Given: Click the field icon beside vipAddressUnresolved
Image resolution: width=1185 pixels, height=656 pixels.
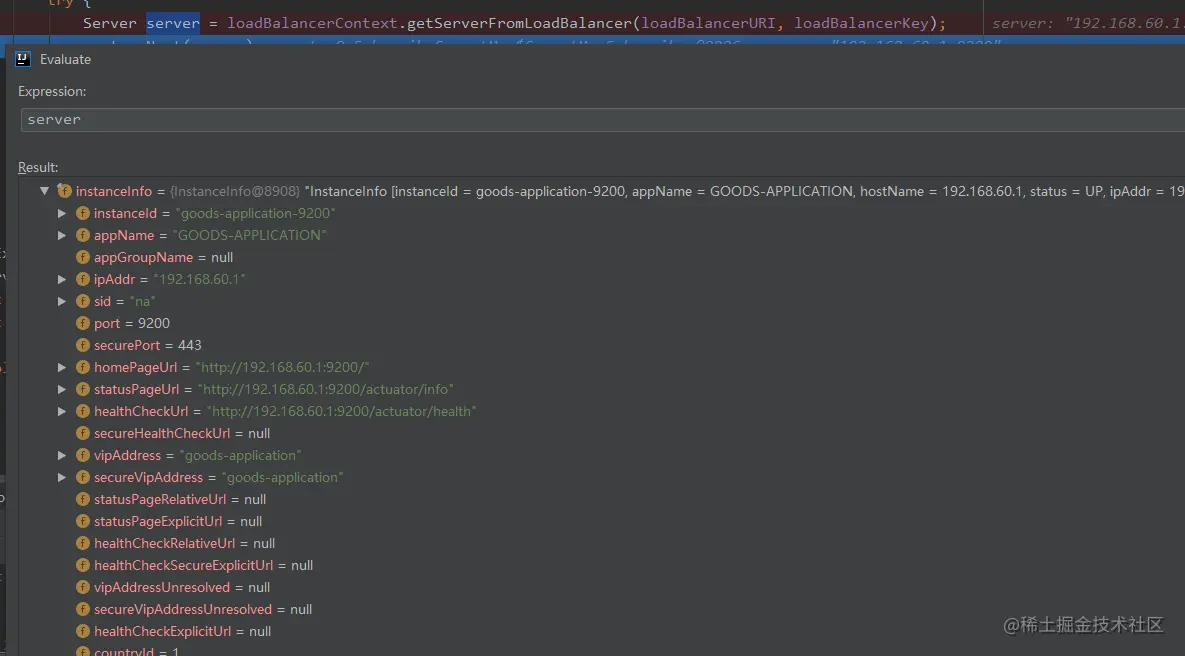Looking at the screenshot, I should coord(83,586).
